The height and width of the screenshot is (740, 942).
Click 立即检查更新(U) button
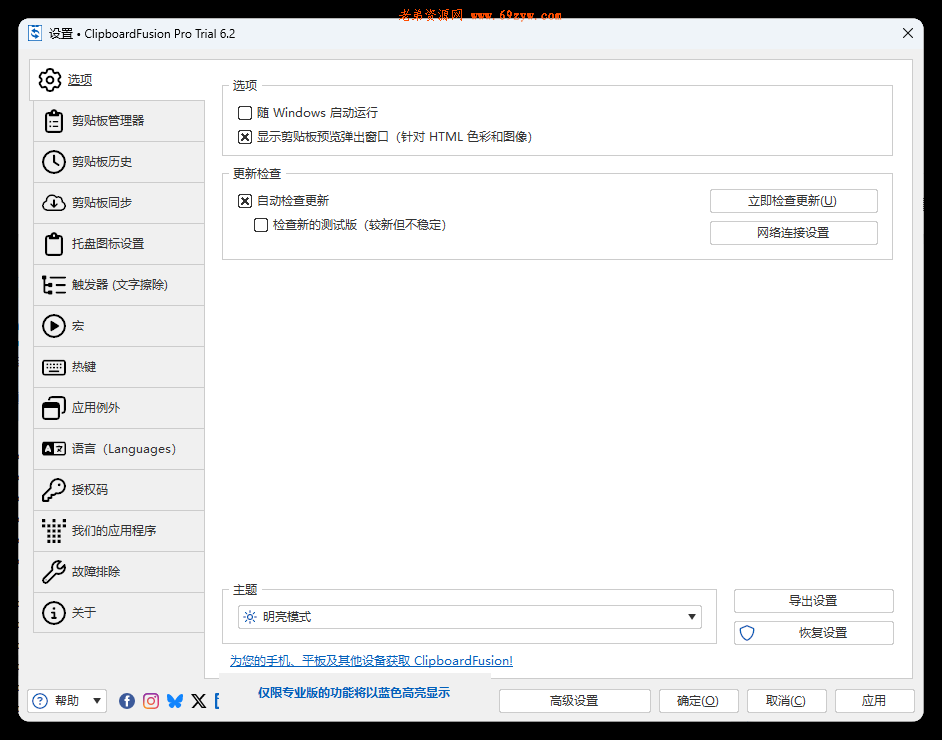click(793, 200)
